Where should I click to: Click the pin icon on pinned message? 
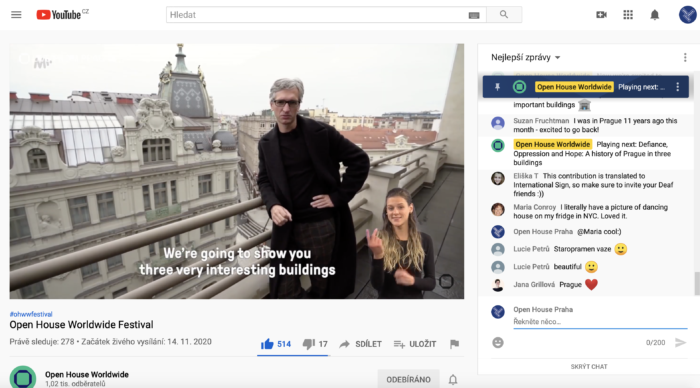tap(497, 87)
